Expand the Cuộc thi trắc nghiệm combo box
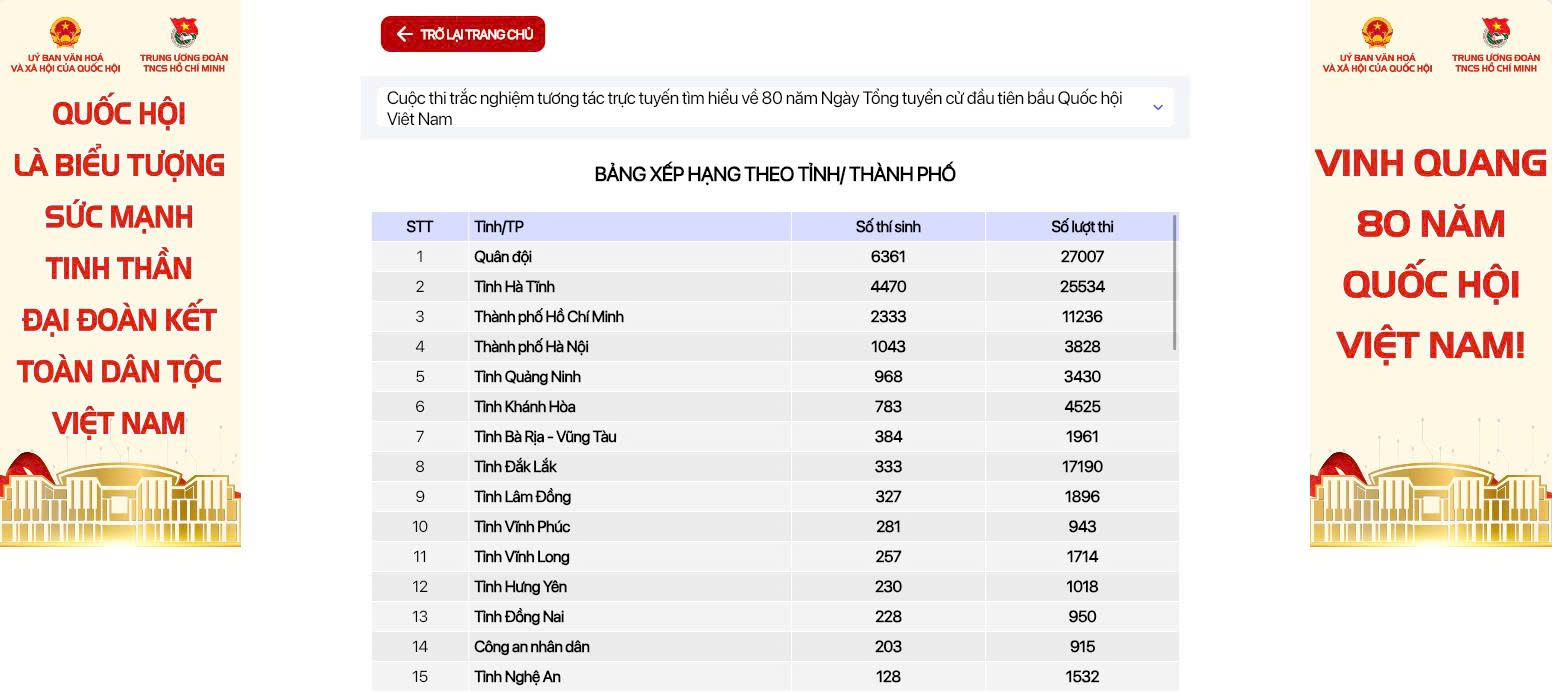This screenshot has height=692, width=1552. point(775,108)
